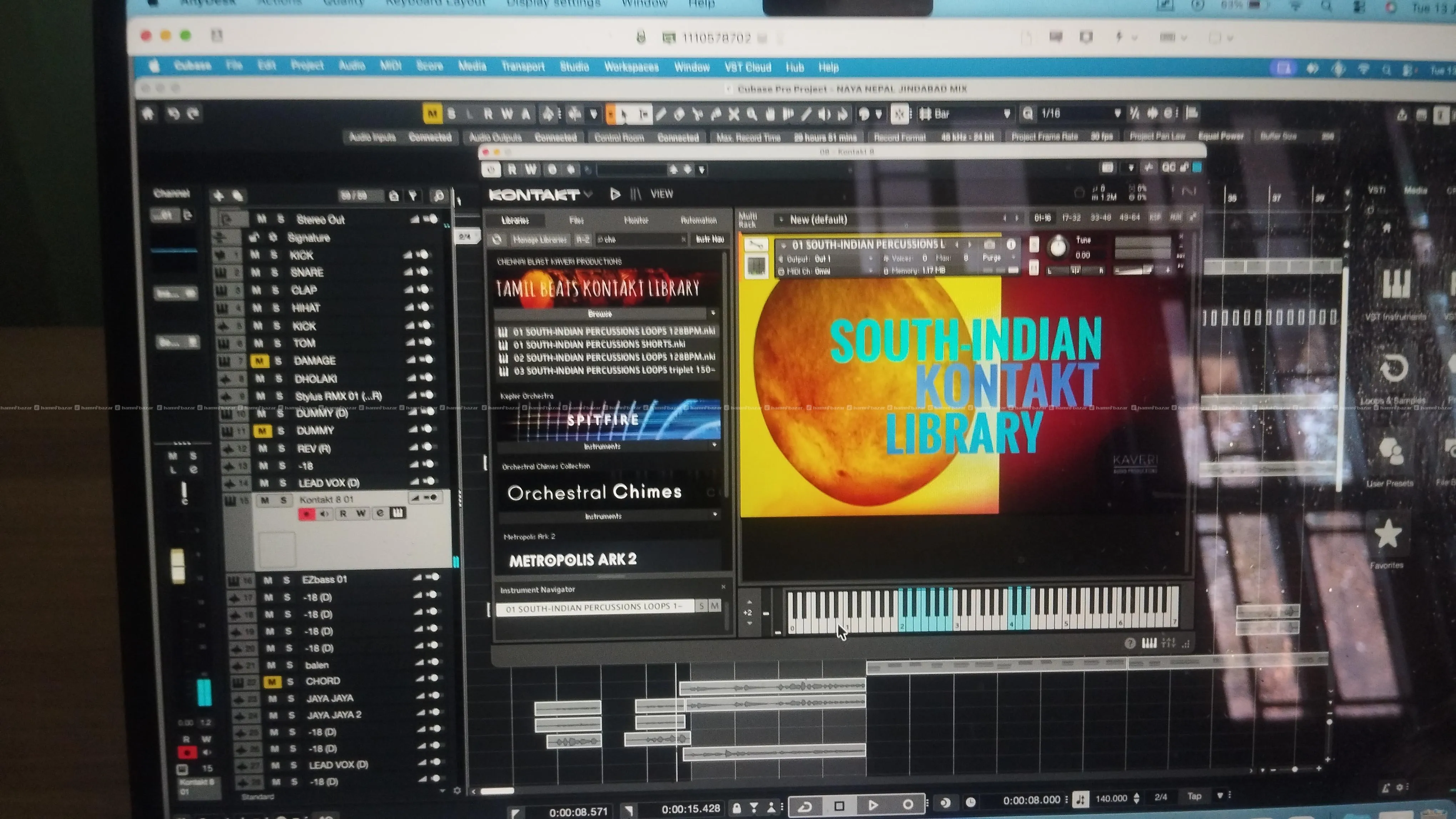This screenshot has width=1456, height=819.
Task: Select the Play speaker tool
Action: [x=825, y=115]
